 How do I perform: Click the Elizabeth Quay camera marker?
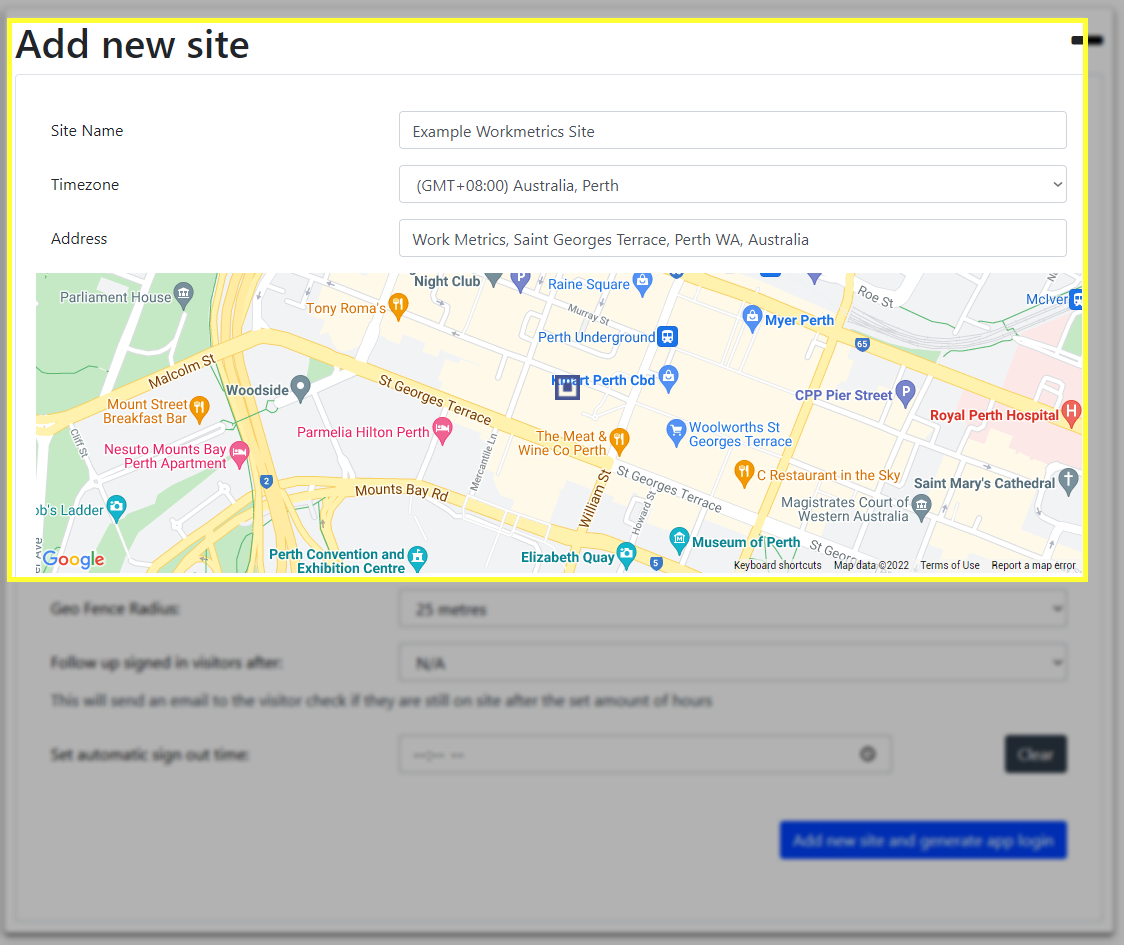(x=627, y=554)
